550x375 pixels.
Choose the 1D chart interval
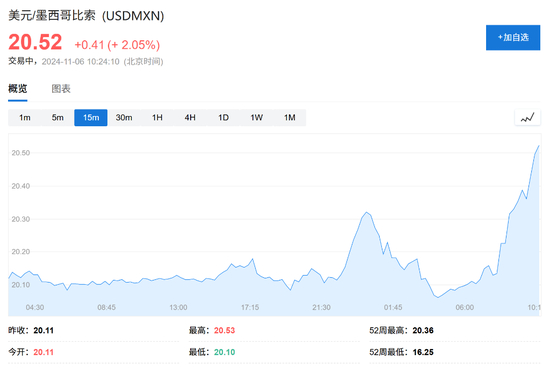pos(223,118)
